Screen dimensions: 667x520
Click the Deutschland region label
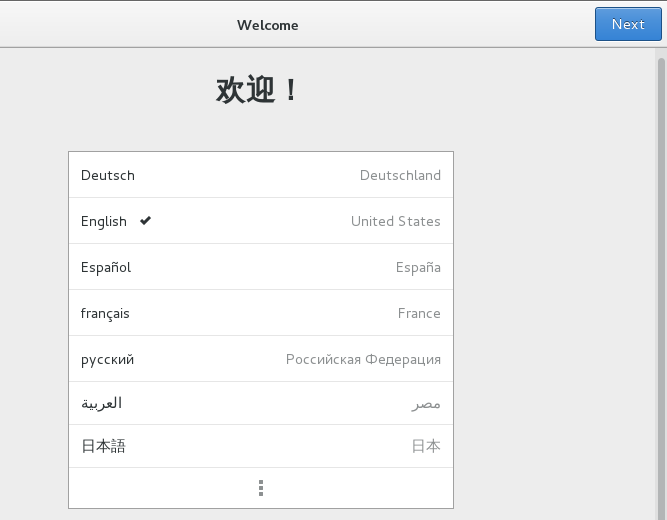400,175
